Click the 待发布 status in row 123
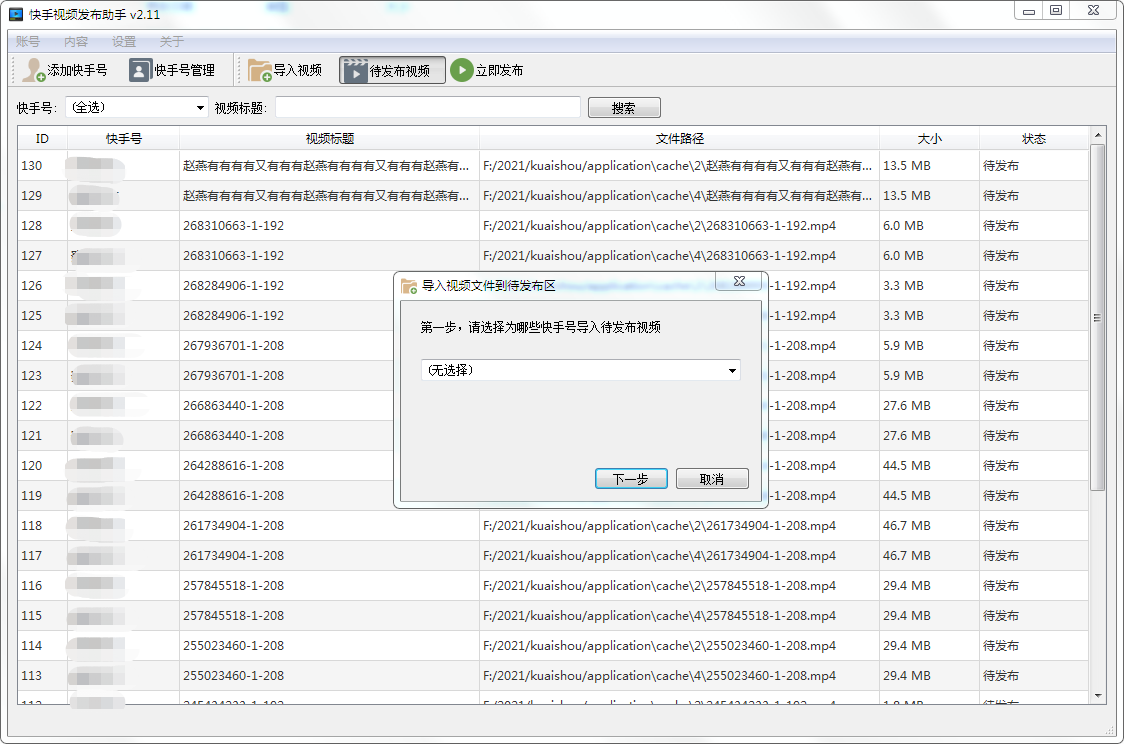This screenshot has height=744, width=1124. pos(1001,376)
